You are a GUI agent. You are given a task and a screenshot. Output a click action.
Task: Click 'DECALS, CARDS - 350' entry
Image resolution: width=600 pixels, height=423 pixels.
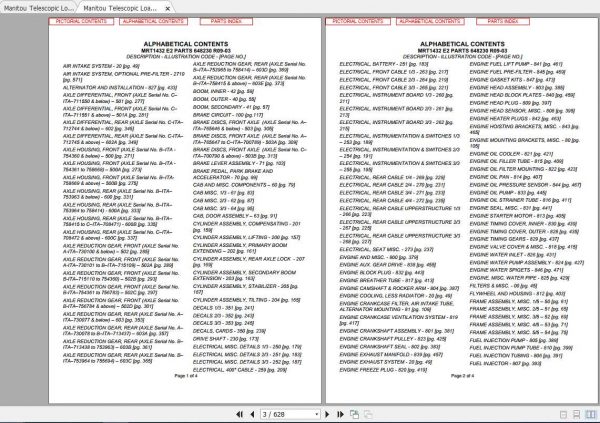(229, 331)
